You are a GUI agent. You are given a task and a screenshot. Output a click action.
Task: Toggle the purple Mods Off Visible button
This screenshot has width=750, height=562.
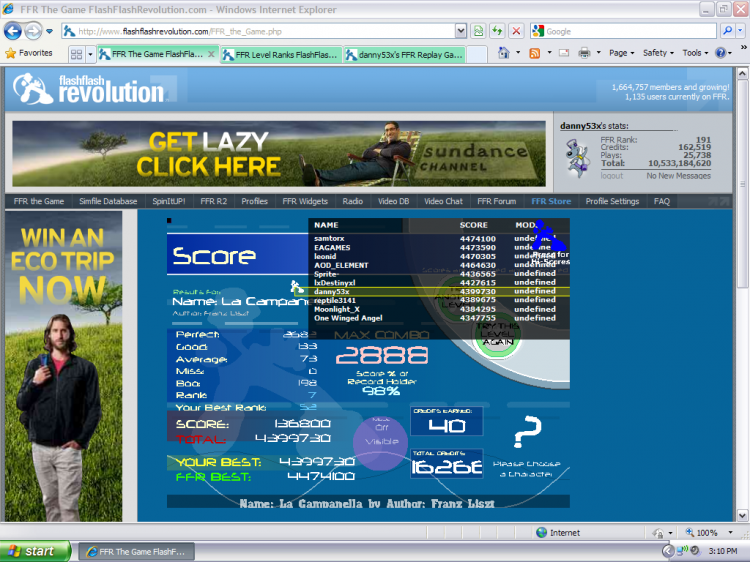pyautogui.click(x=381, y=442)
